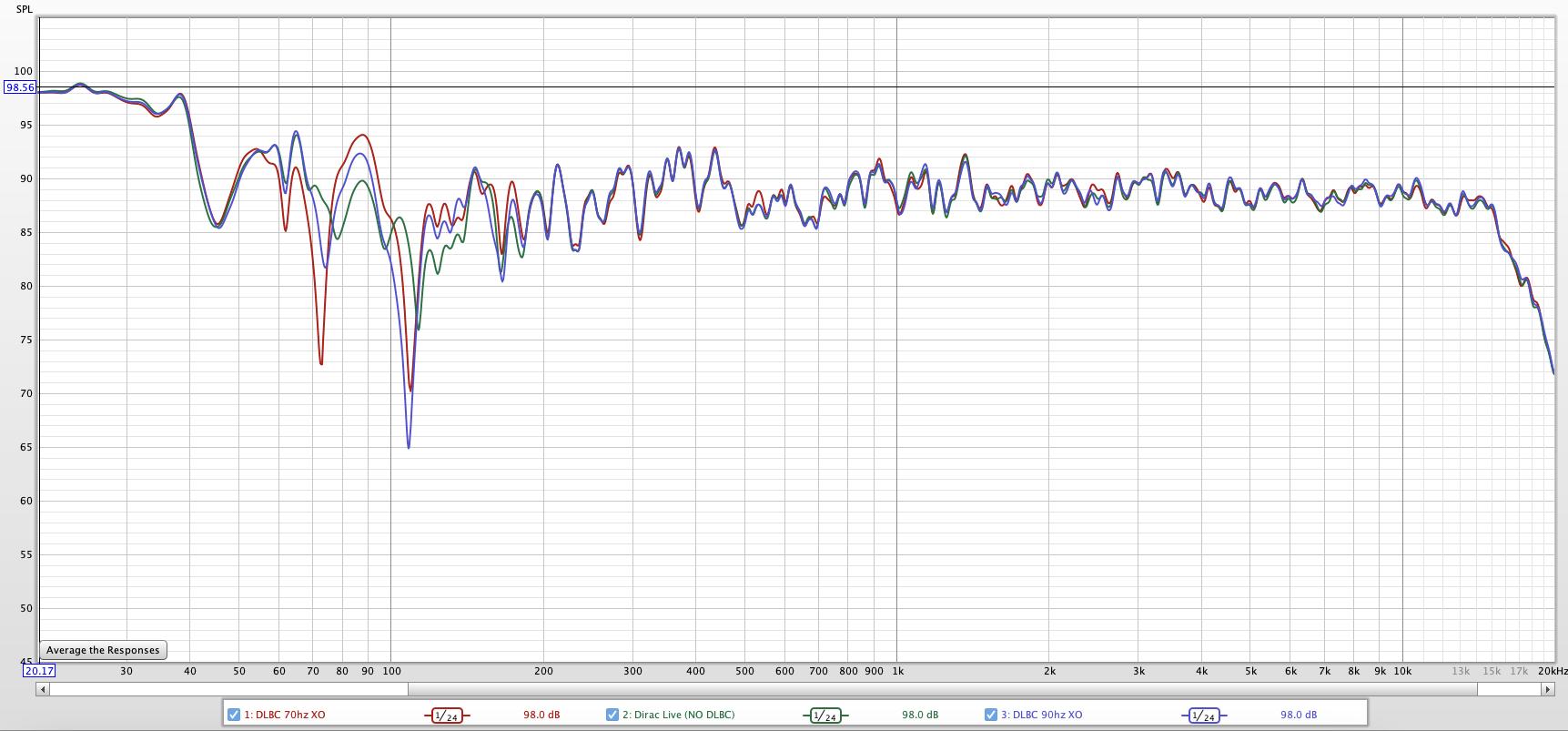Image resolution: width=1568 pixels, height=731 pixels.
Task: Click the 1k frequency axis label
Action: [x=897, y=671]
